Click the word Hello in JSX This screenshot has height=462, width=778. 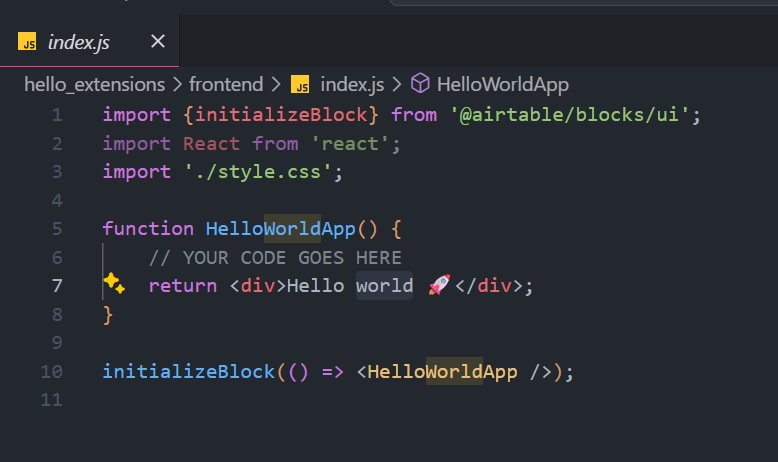[x=316, y=286]
